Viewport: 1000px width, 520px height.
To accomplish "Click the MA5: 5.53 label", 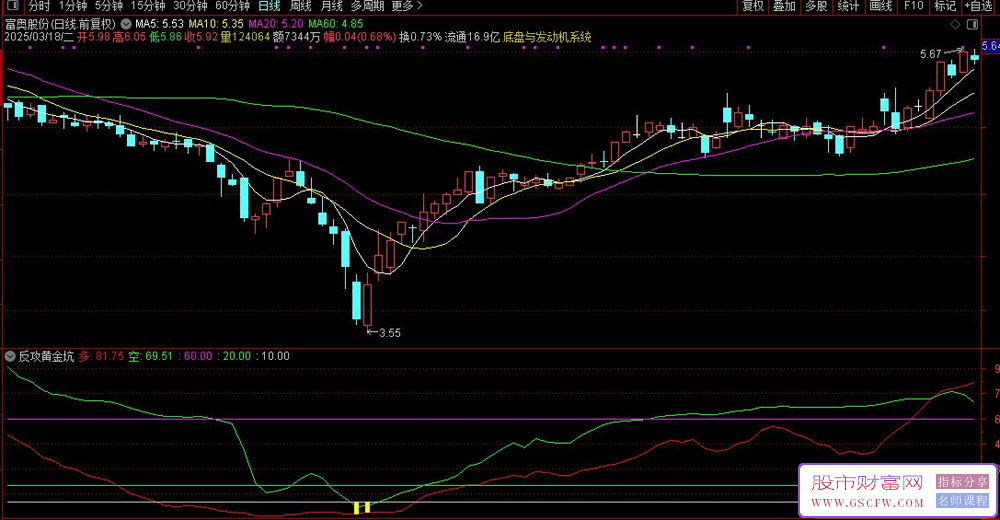I will click(159, 24).
